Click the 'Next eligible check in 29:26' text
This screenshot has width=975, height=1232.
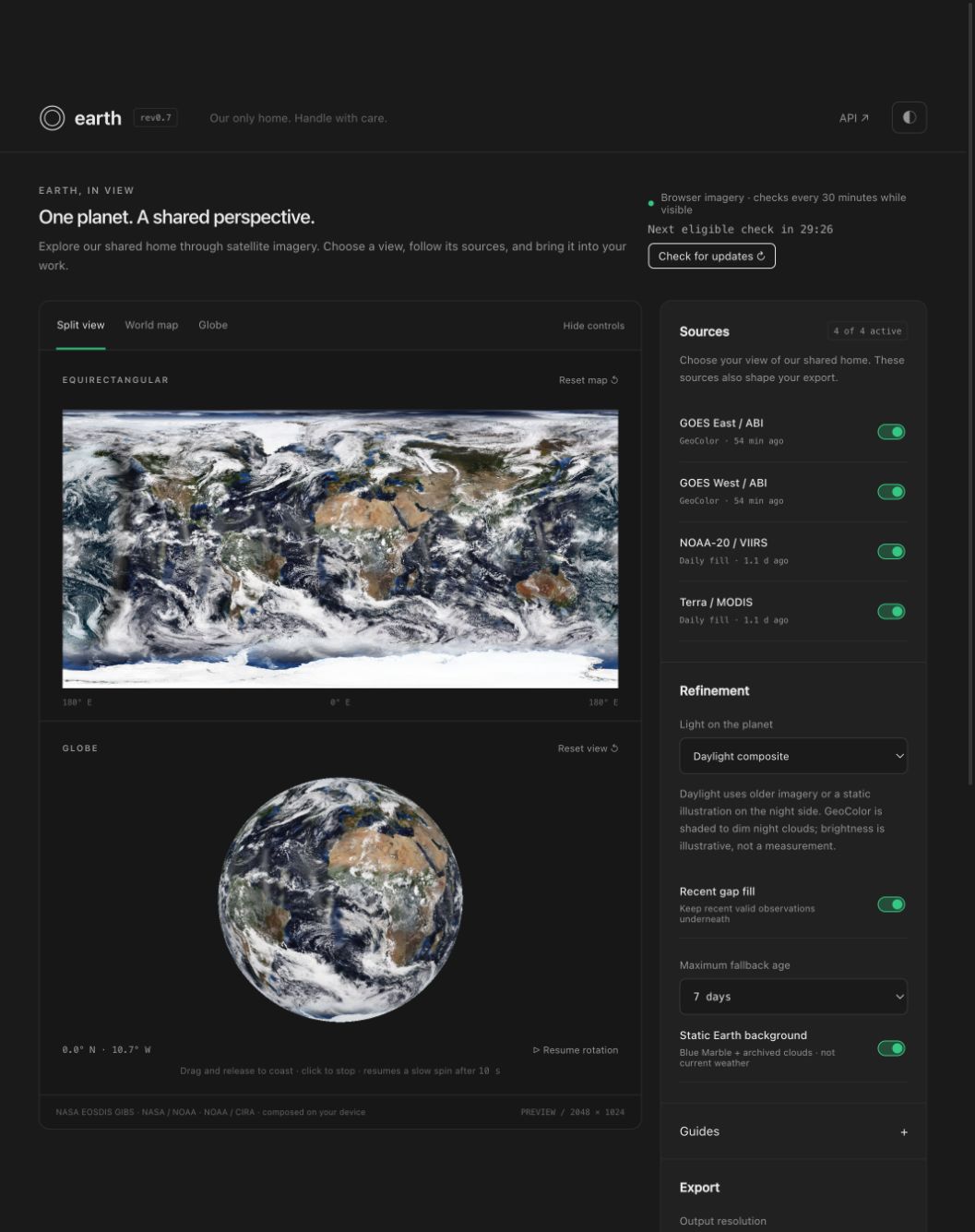click(740, 229)
